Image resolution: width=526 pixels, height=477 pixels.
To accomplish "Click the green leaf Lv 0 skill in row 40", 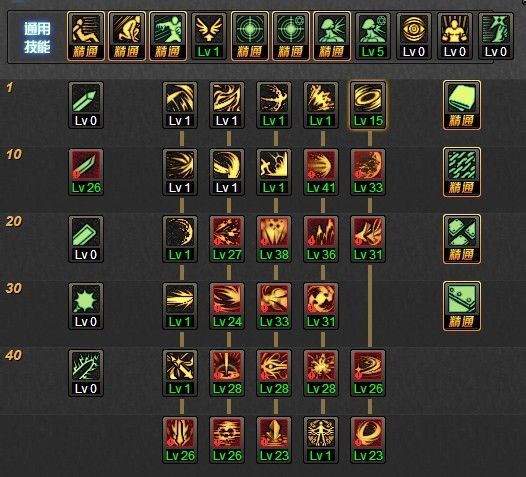I will click(x=86, y=373).
